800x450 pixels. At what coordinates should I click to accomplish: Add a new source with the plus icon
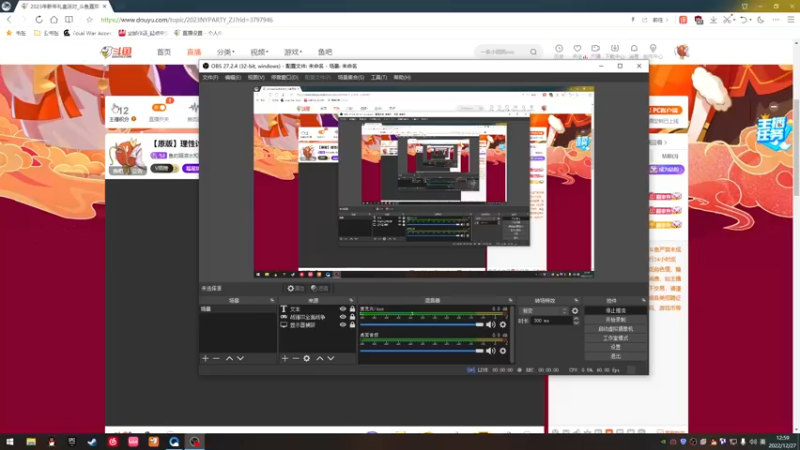coord(285,358)
